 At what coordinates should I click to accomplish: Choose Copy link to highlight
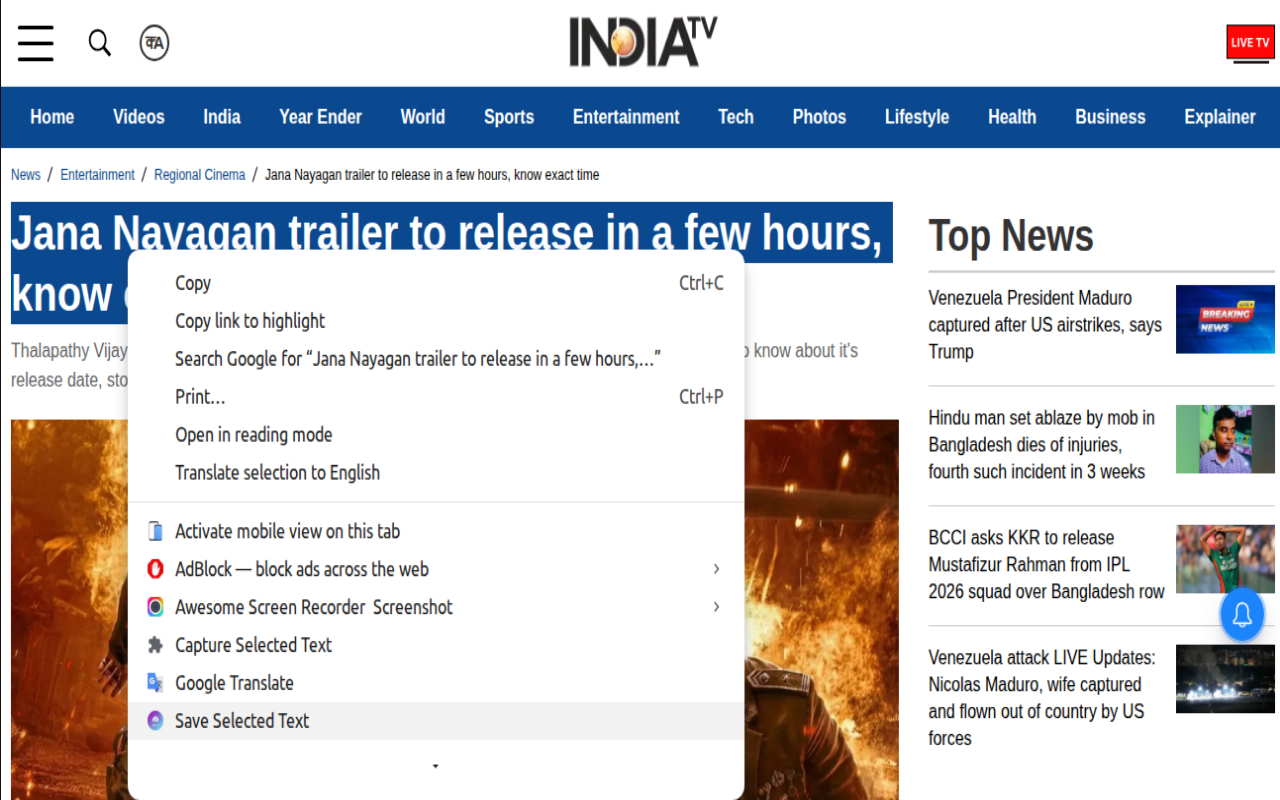coord(250,321)
